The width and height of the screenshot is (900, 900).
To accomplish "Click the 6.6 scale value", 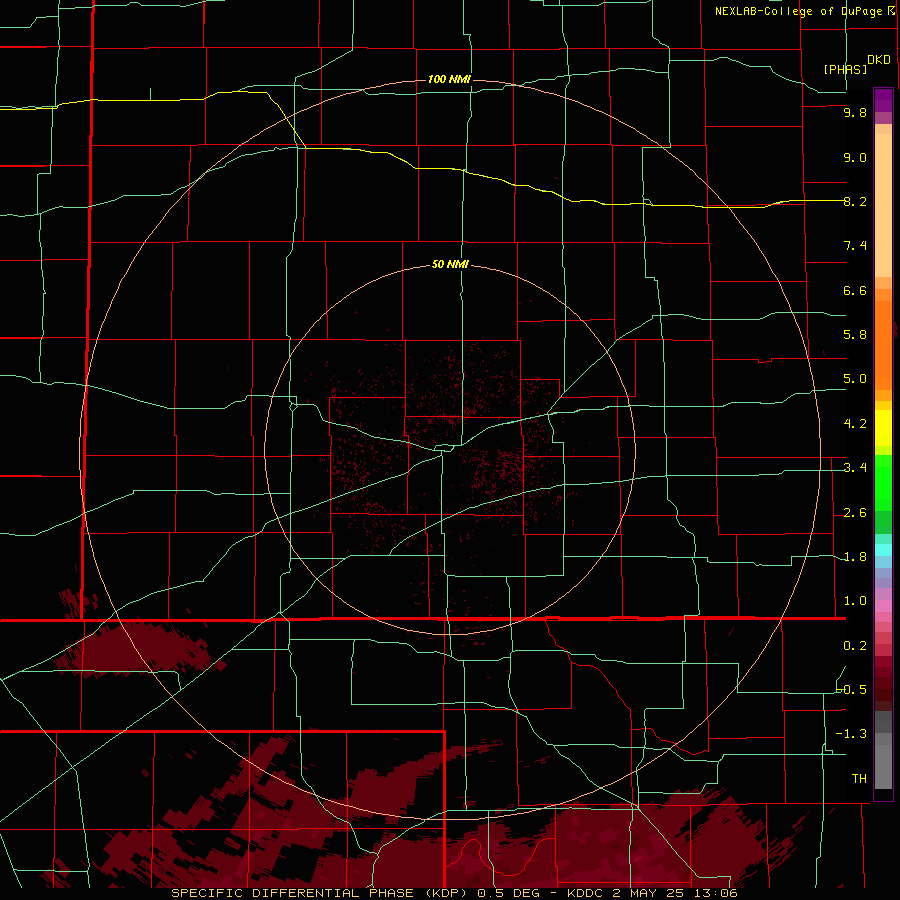I will (x=855, y=291).
